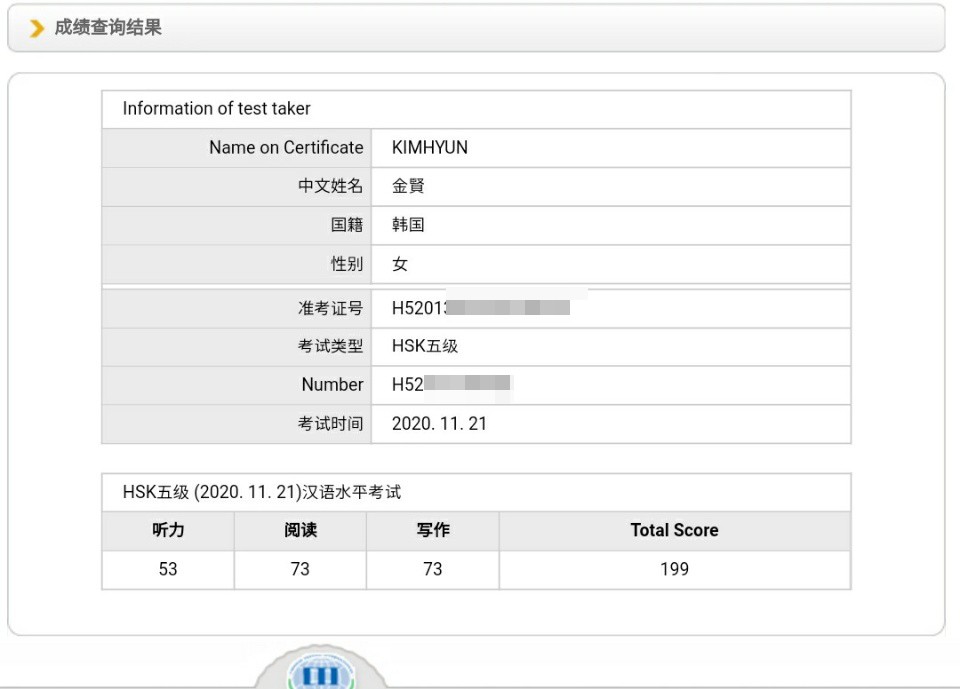960x689 pixels.
Task: Click the 中文姓名 label
Action: tap(331, 186)
